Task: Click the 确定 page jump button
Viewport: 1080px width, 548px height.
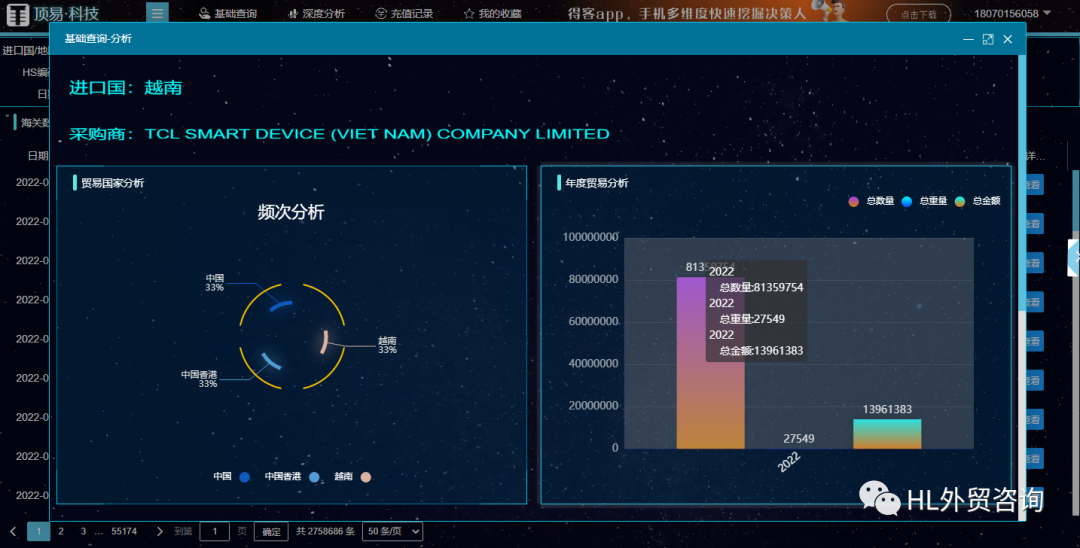Action: coord(271,531)
